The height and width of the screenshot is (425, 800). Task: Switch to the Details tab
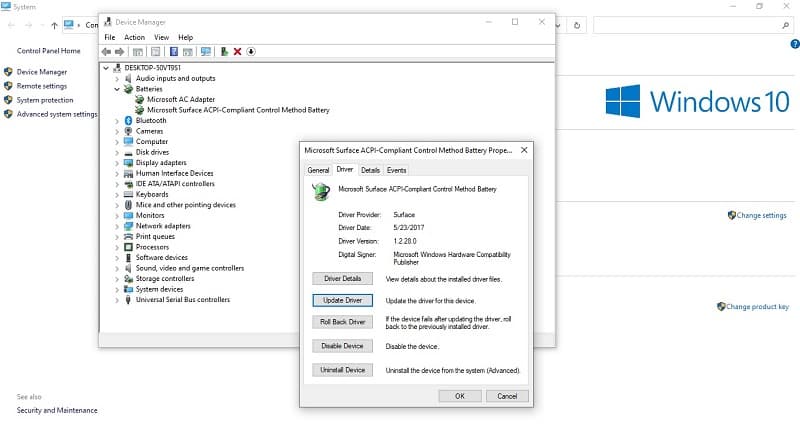(370, 170)
